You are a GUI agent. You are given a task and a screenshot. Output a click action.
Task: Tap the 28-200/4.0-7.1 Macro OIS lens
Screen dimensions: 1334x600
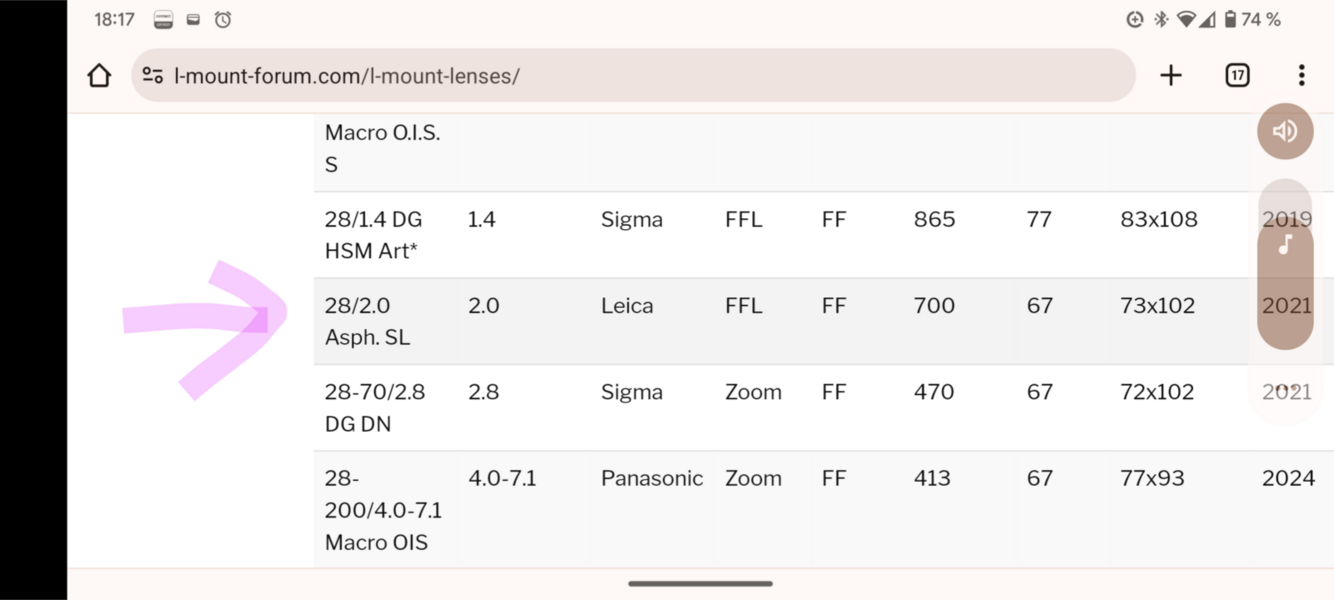(382, 510)
